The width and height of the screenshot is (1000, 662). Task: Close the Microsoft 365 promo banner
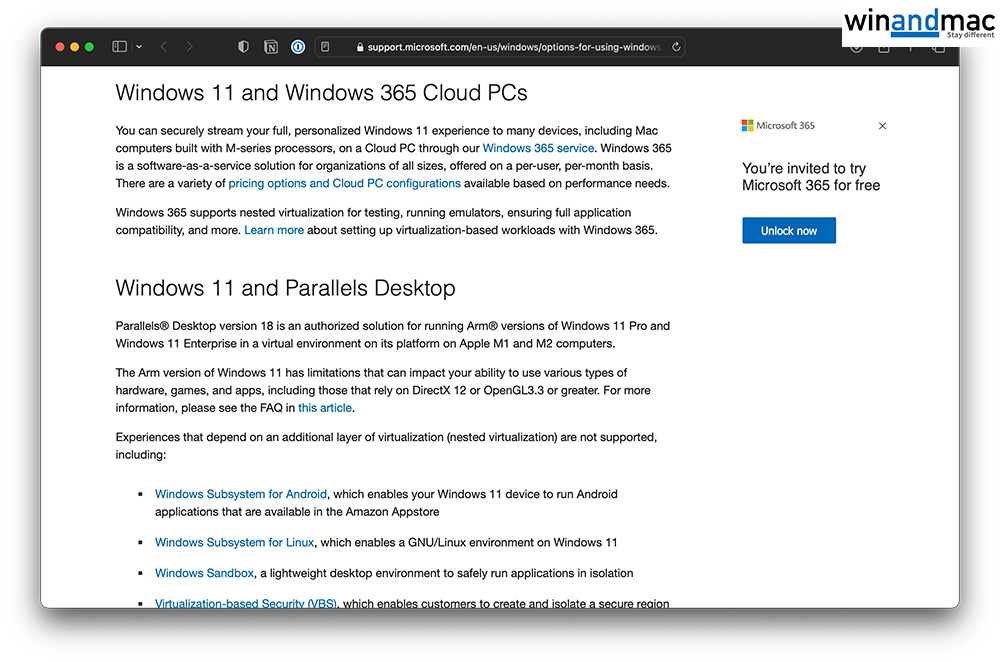[x=882, y=126]
